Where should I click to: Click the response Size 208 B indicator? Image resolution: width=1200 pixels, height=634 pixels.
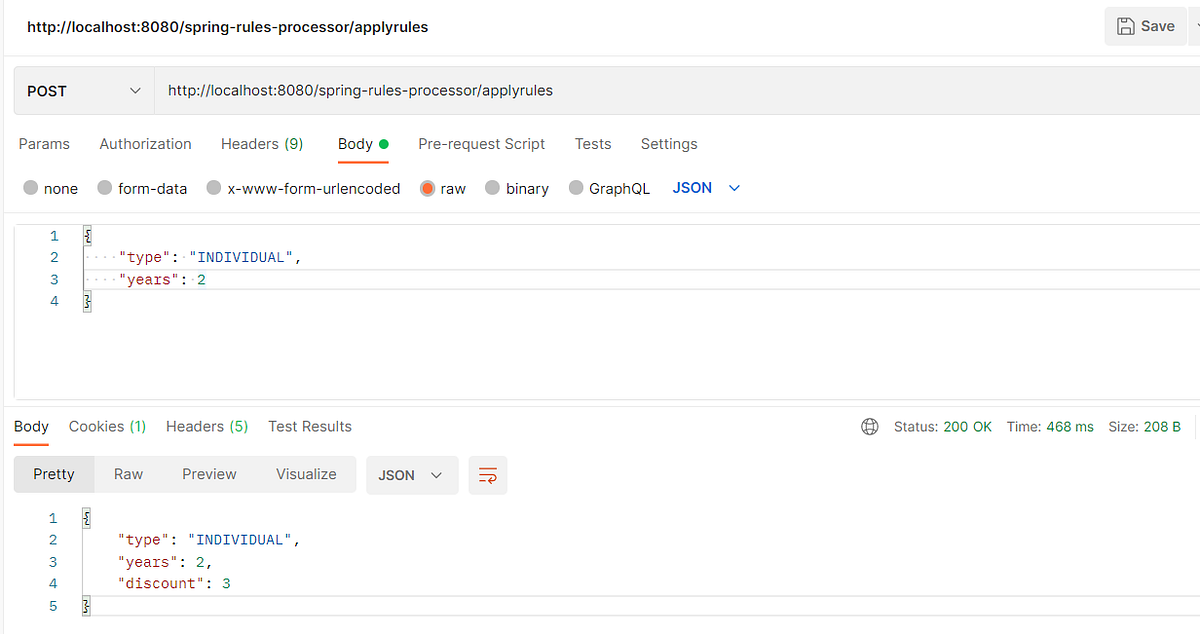pos(1144,426)
